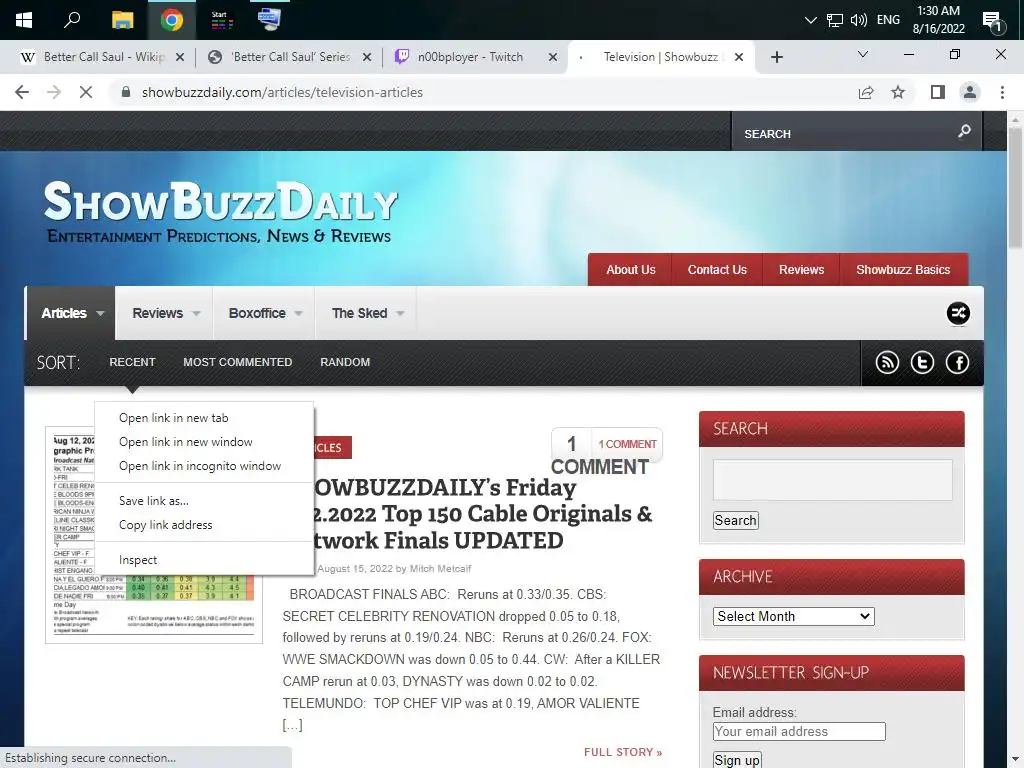Open the monitor app in taskbar

pyautogui.click(x=269, y=20)
